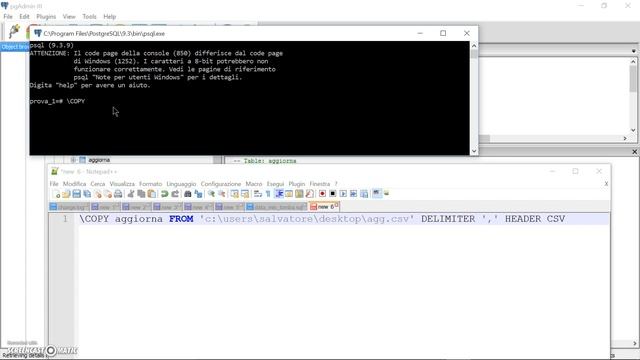Toggle Show all characters pilcrow icon
640x360 pixels.
coord(268,194)
